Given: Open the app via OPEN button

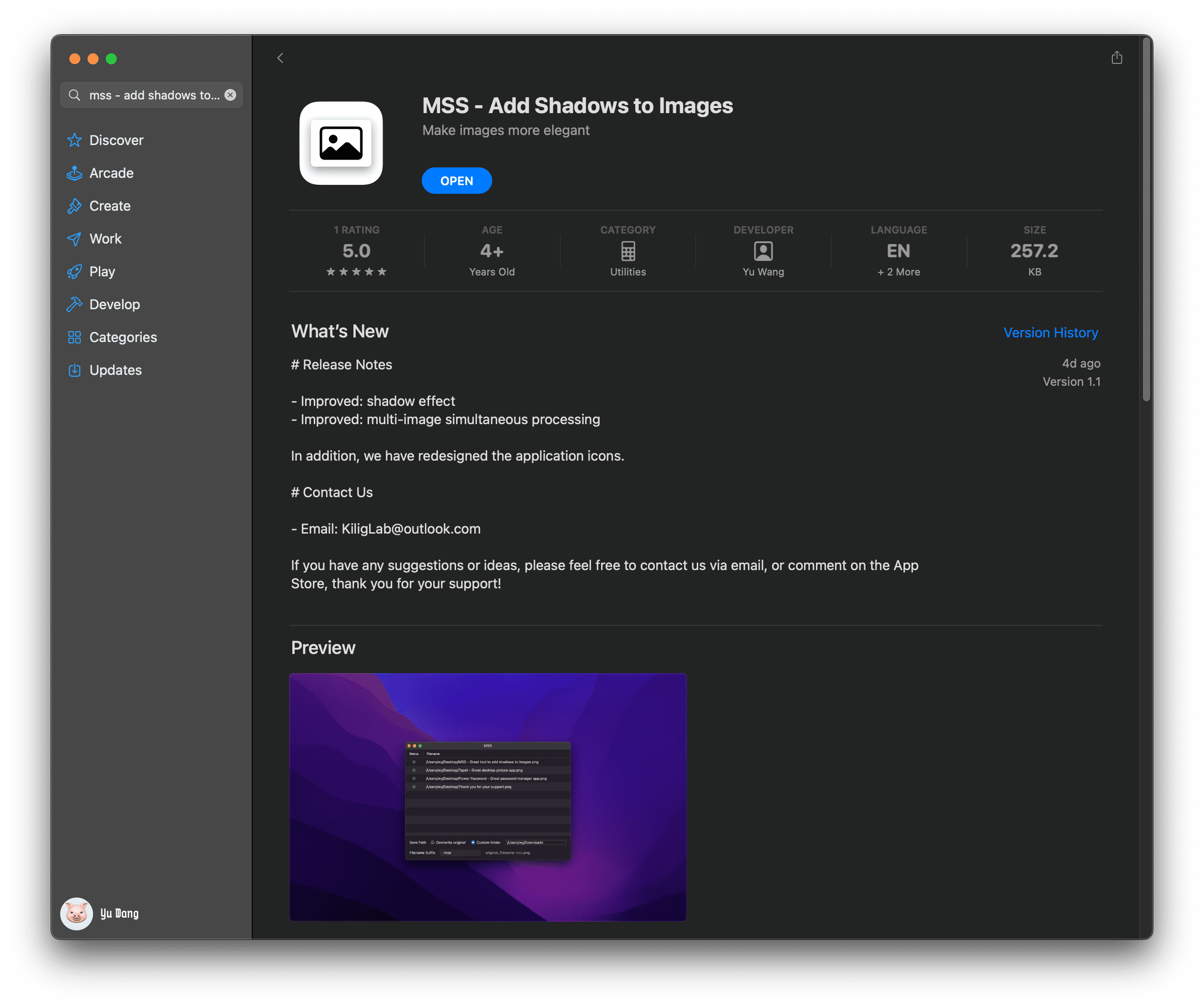Looking at the screenshot, I should (x=457, y=180).
